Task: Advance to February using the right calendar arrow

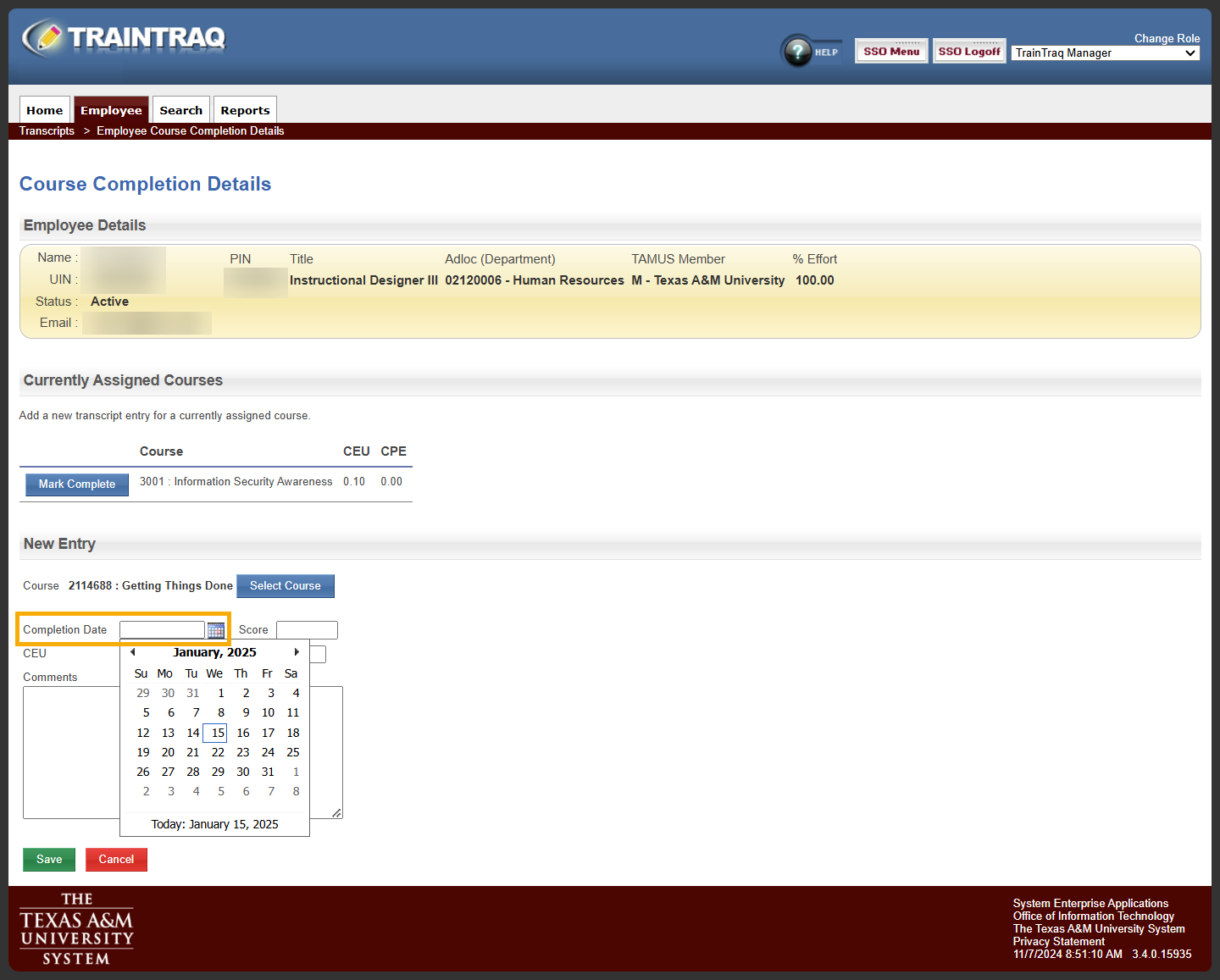Action: click(x=297, y=652)
